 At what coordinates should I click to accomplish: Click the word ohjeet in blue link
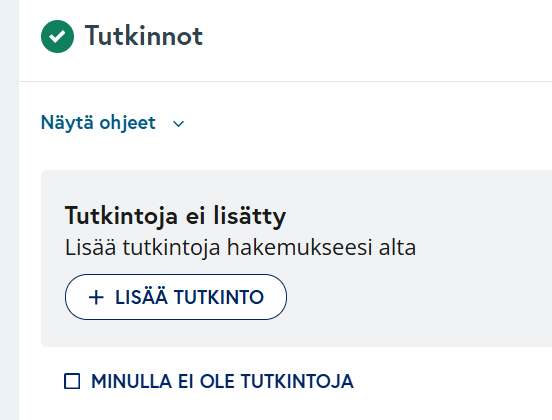[127, 124]
